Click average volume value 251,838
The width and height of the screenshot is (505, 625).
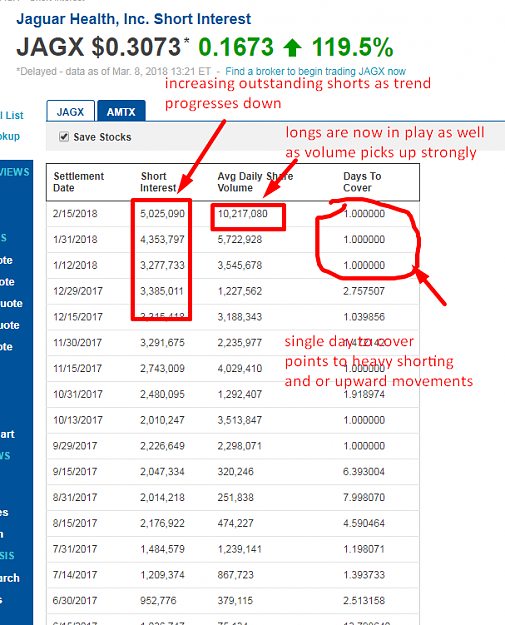[x=235, y=498]
